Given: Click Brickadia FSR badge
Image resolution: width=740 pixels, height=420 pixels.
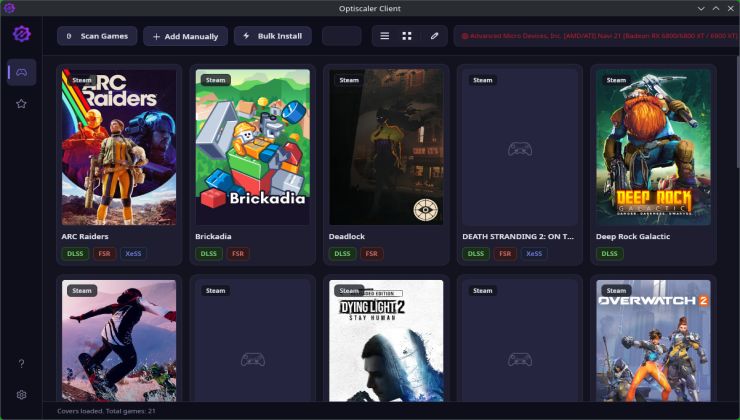Looking at the screenshot, I should click(238, 253).
